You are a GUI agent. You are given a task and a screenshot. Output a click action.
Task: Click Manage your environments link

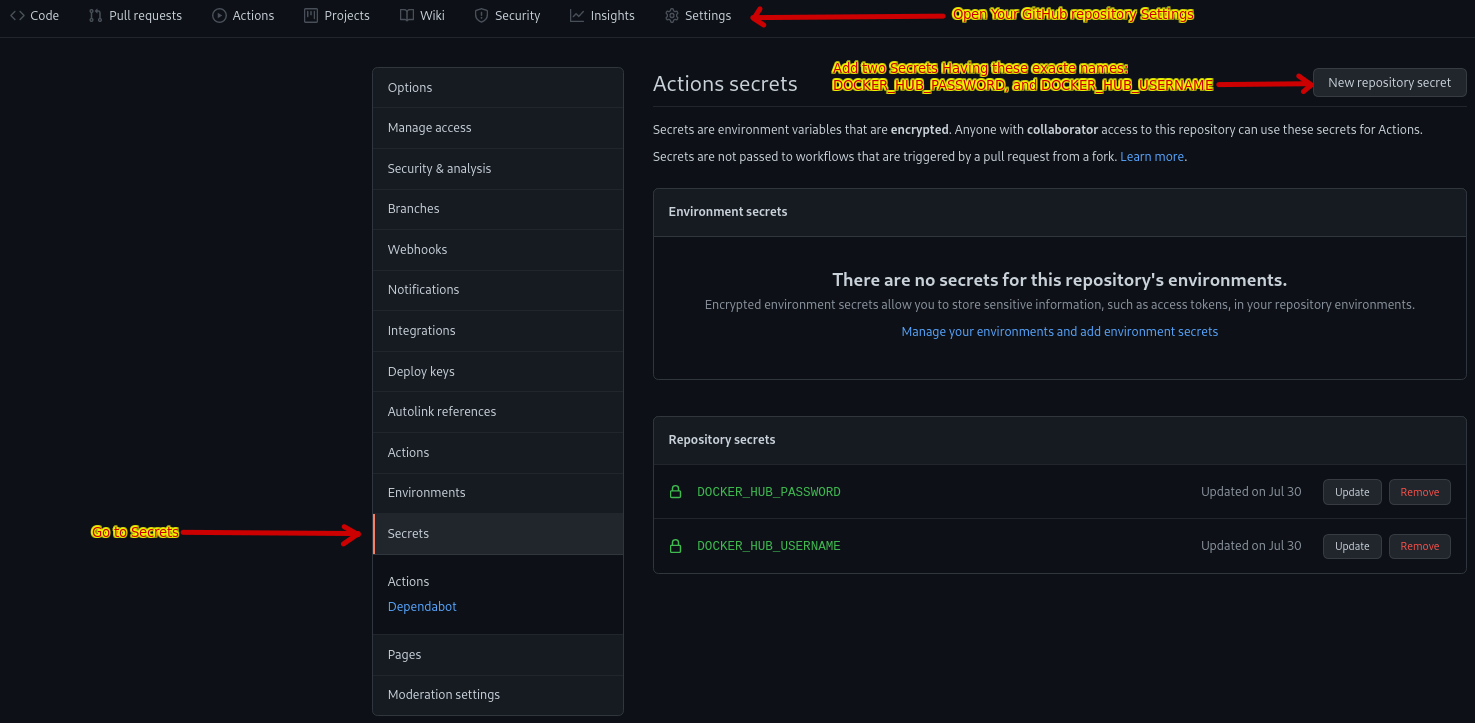(1059, 332)
